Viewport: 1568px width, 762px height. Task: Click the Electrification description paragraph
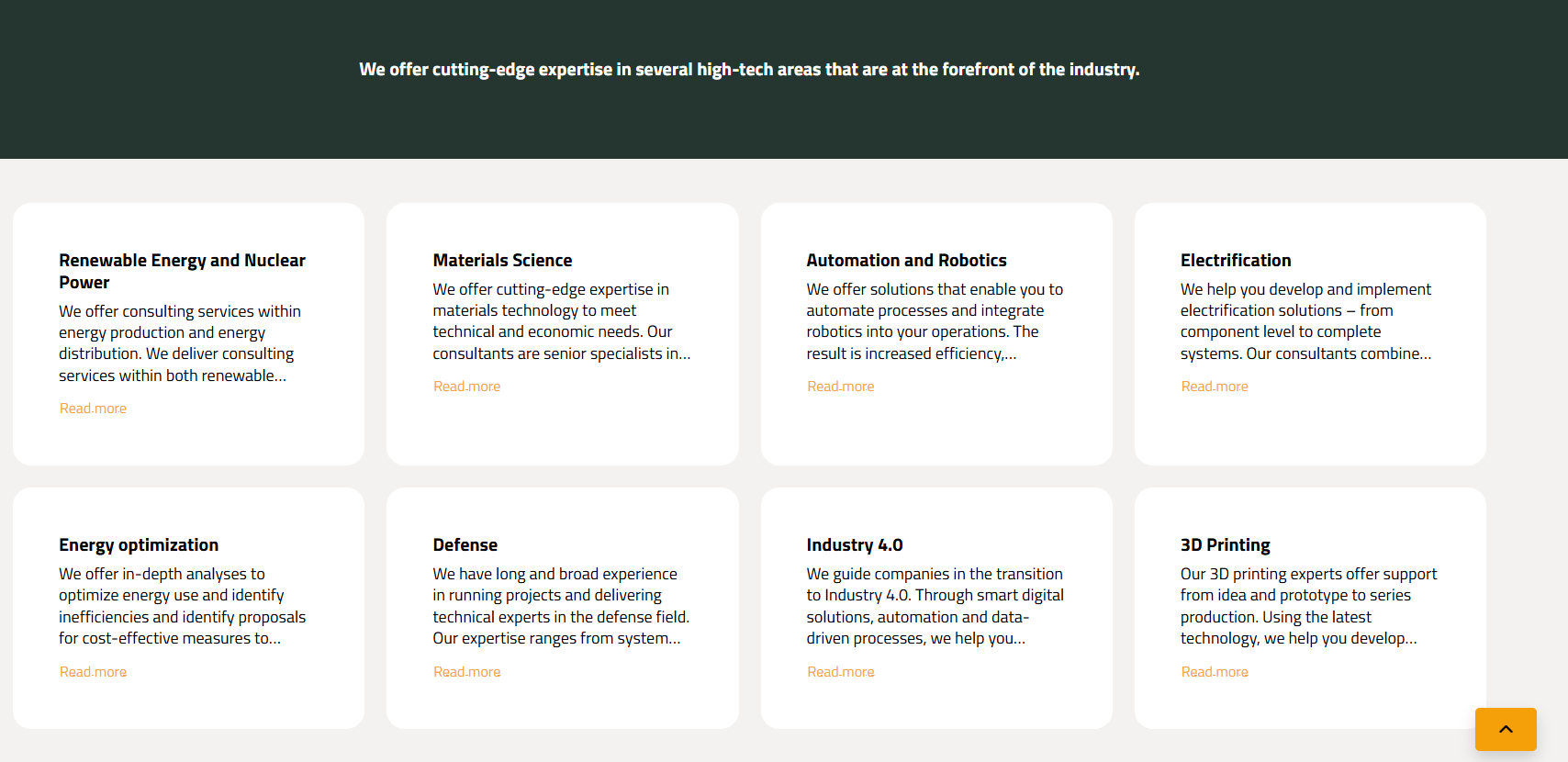(1305, 321)
